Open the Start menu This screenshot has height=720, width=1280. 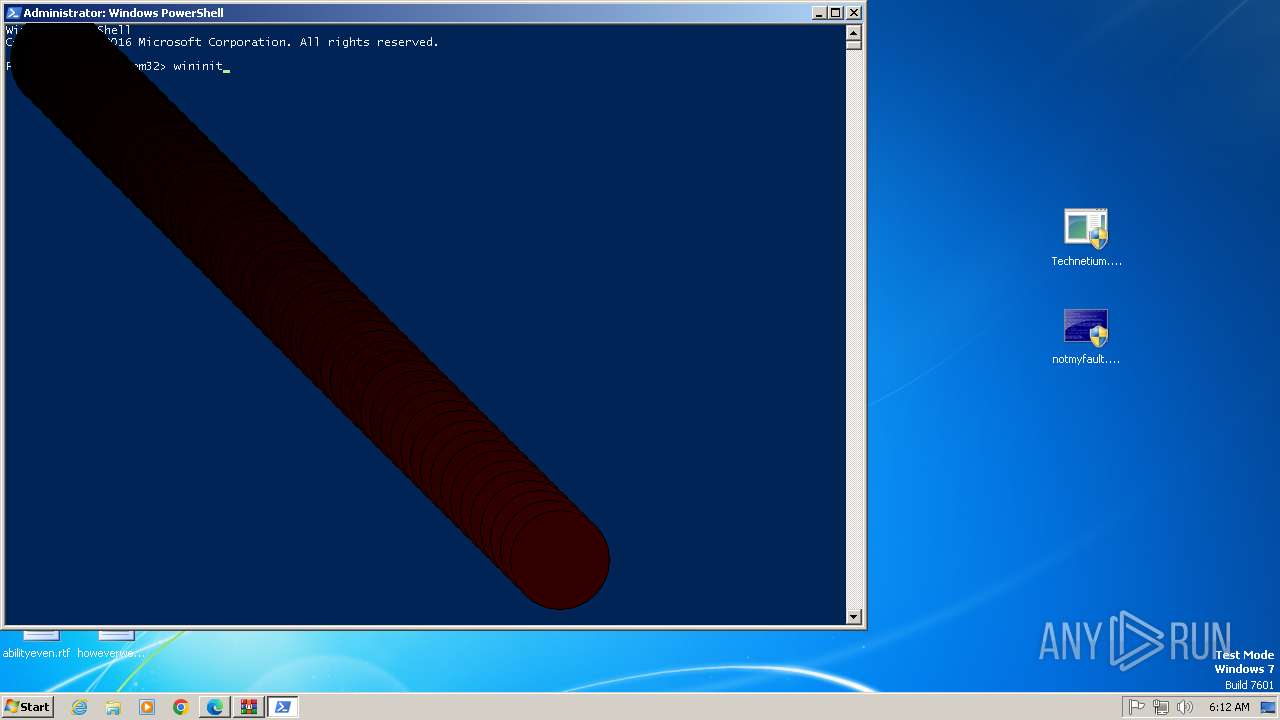click(x=28, y=707)
